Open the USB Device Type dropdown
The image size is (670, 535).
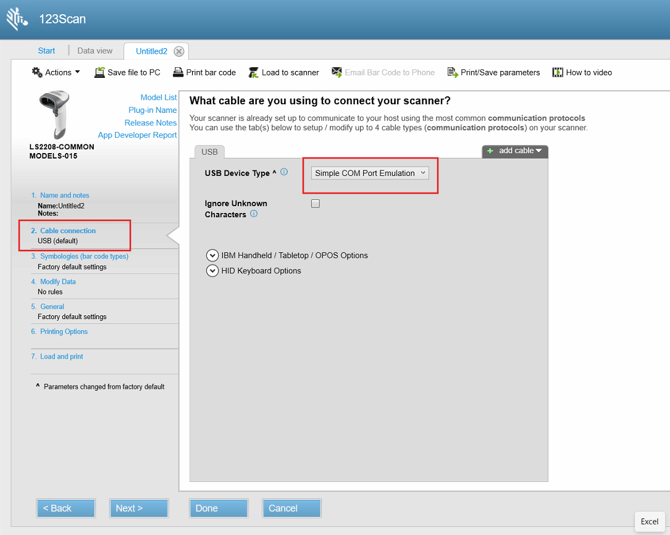370,173
